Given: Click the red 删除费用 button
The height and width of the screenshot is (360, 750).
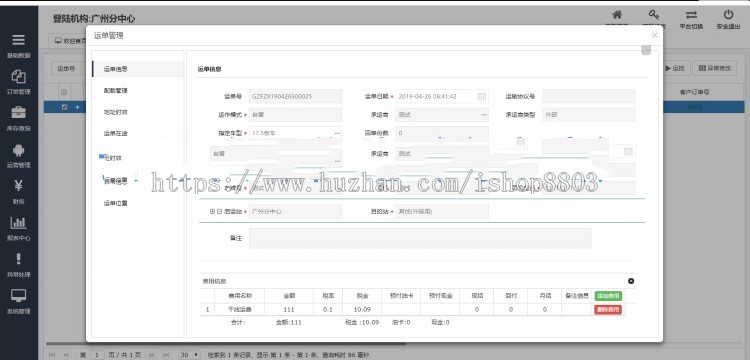Looking at the screenshot, I should click(608, 310).
